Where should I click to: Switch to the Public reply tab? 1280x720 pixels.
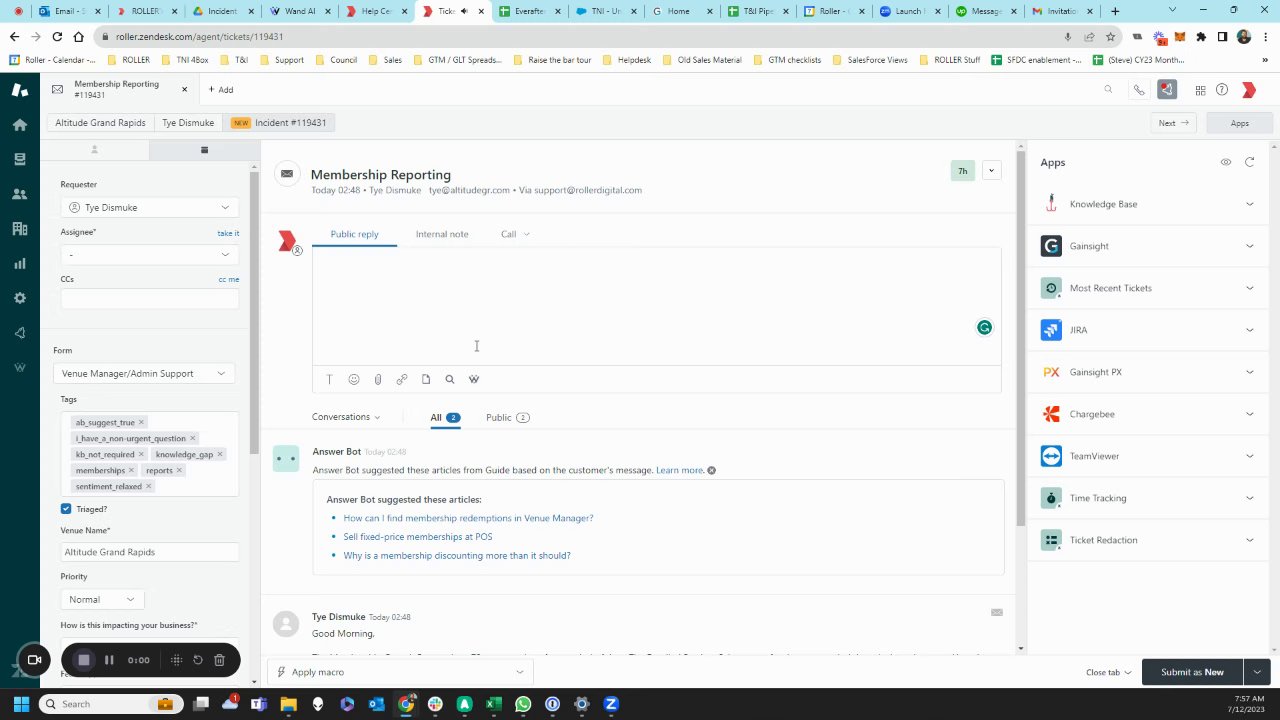pyautogui.click(x=354, y=234)
